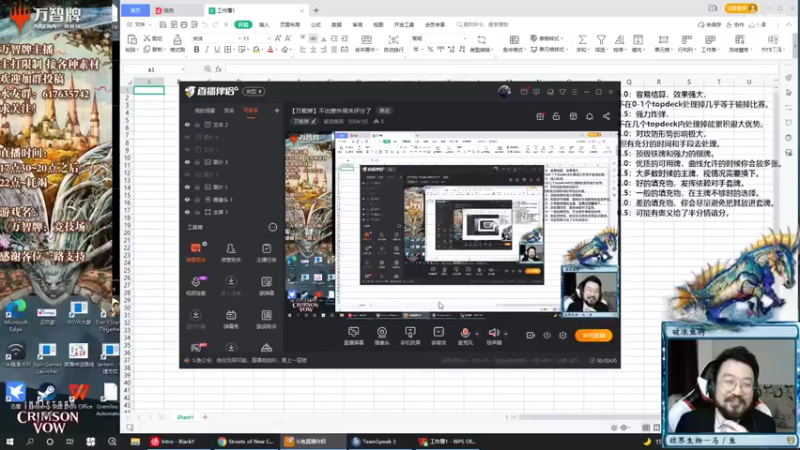Viewport: 800px width, 450px height.
Task: Expand the 文件 file menu arrow
Action: (x=150, y=24)
